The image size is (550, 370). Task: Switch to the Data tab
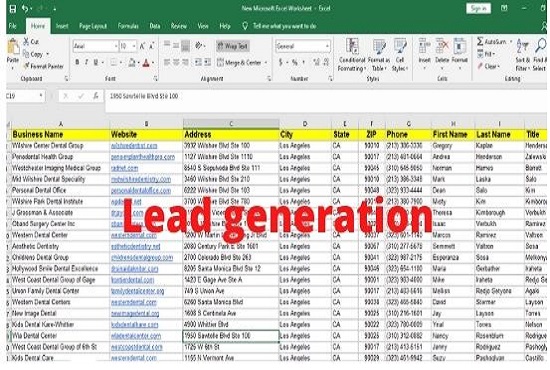pyautogui.click(x=155, y=26)
